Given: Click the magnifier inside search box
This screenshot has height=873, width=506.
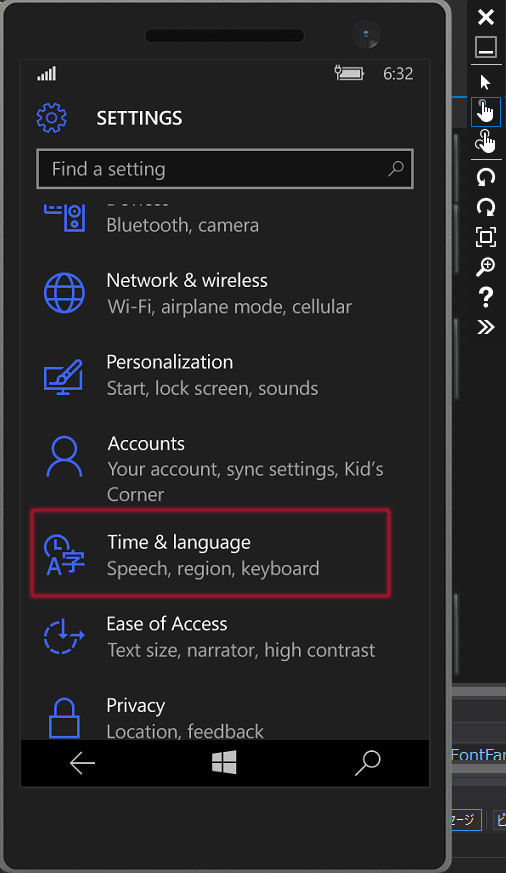Looking at the screenshot, I should pyautogui.click(x=395, y=168).
